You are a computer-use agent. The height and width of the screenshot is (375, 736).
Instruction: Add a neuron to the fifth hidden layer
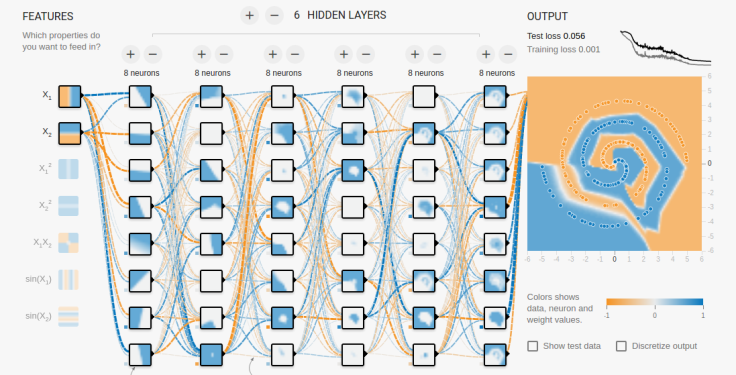(414, 54)
